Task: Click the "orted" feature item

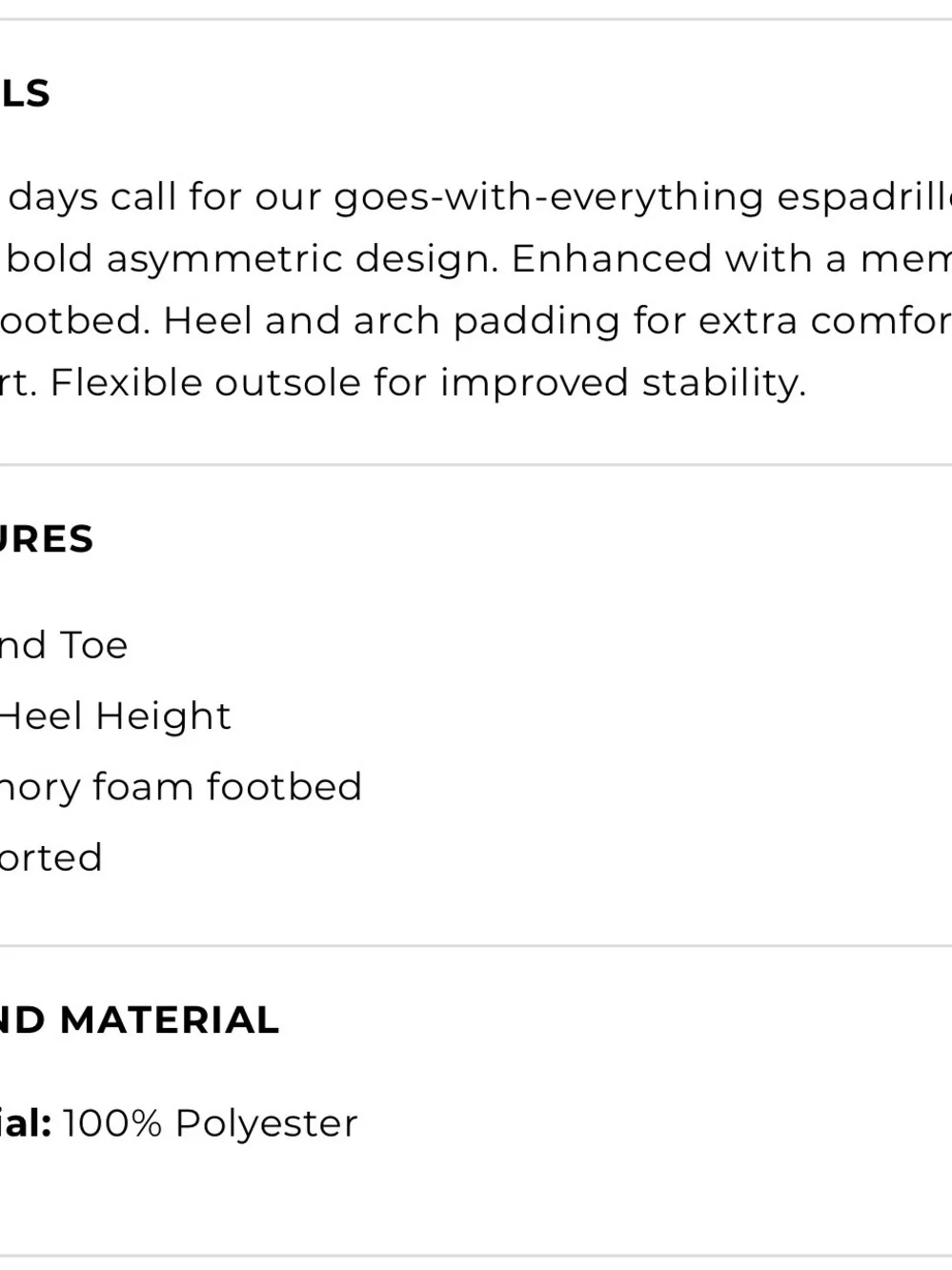Action: coord(51,857)
